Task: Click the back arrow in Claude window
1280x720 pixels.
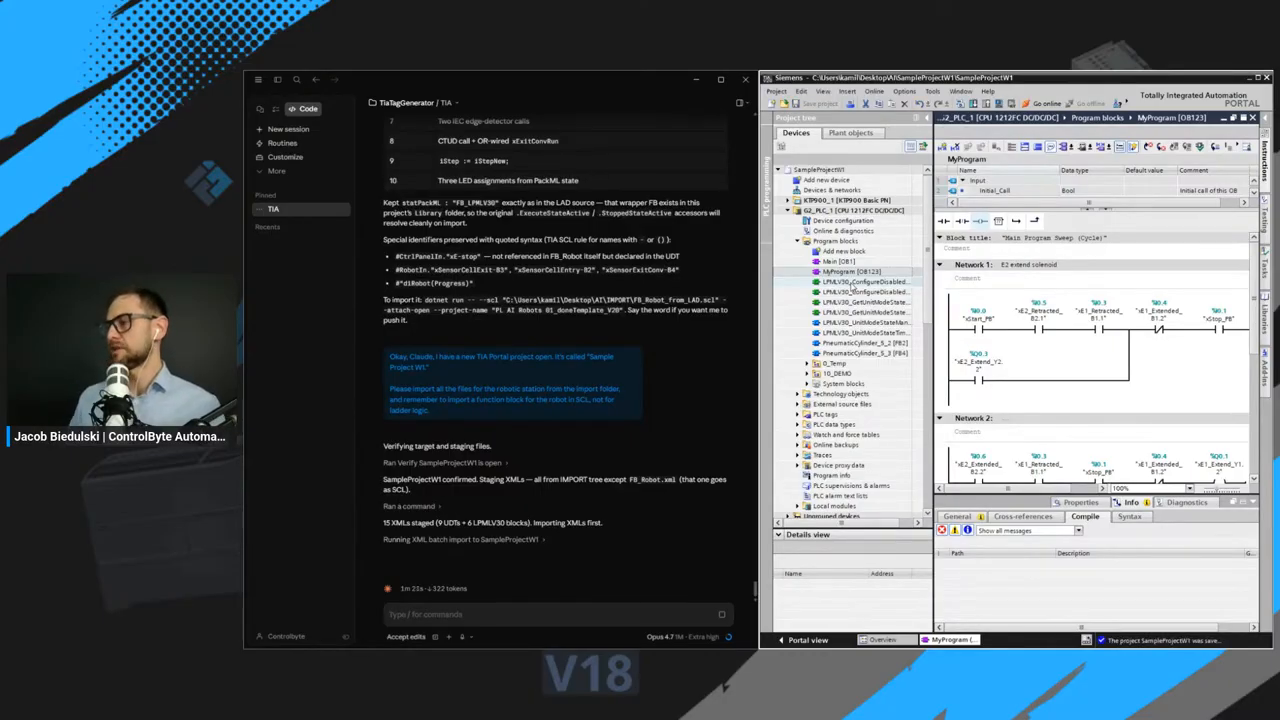Action: pos(316,80)
